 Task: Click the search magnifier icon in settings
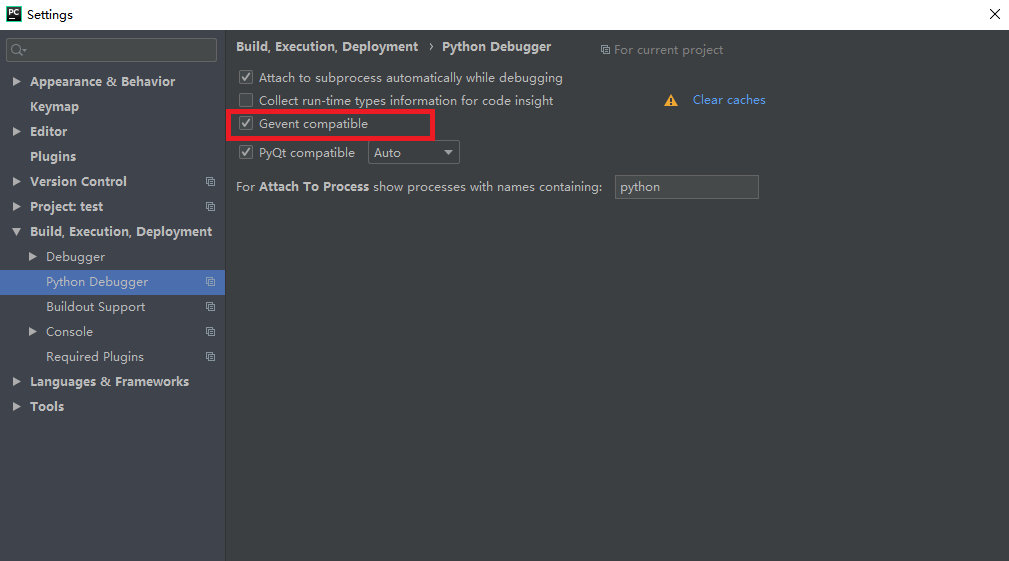click(x=17, y=50)
